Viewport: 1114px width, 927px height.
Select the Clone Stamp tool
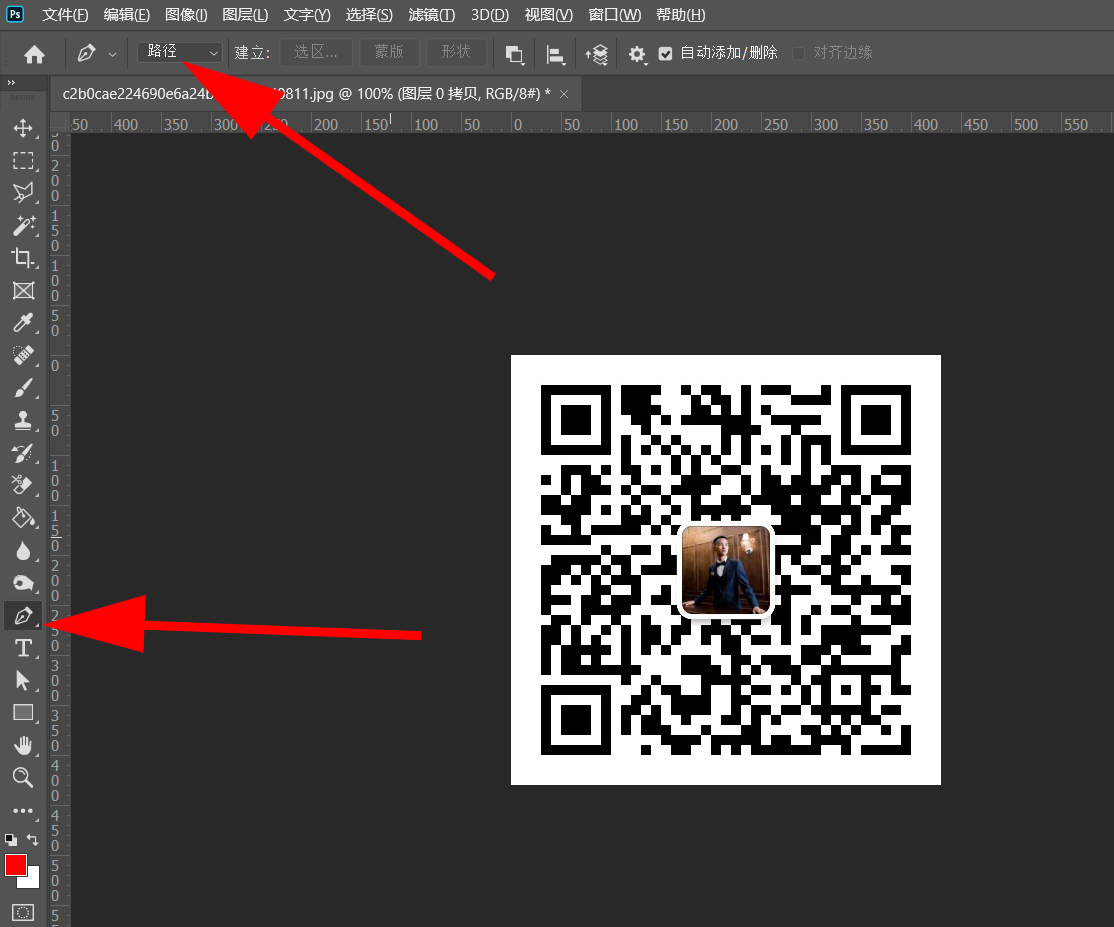22,420
